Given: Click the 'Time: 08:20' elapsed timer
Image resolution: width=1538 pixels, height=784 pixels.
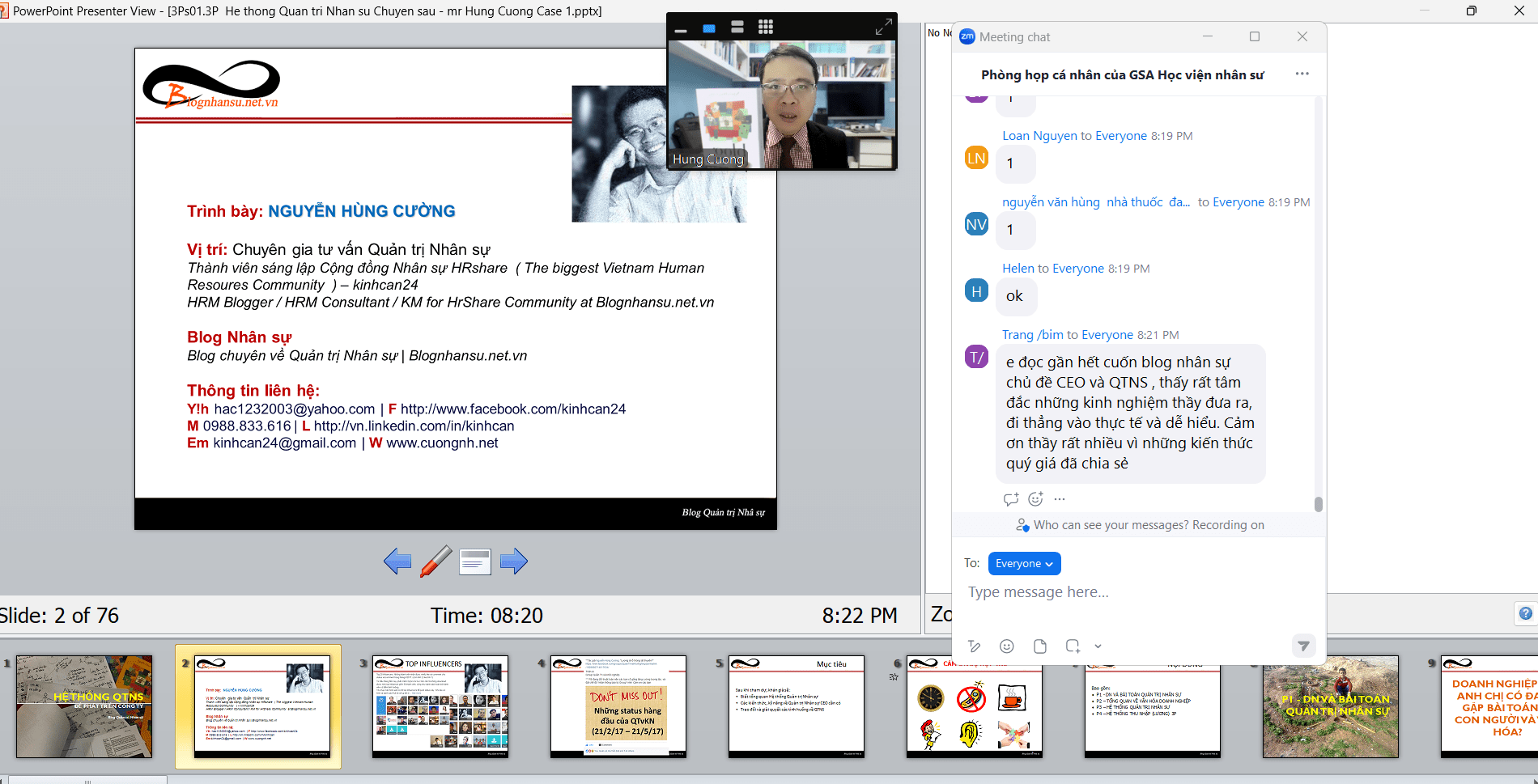Looking at the screenshot, I should pos(486,616).
